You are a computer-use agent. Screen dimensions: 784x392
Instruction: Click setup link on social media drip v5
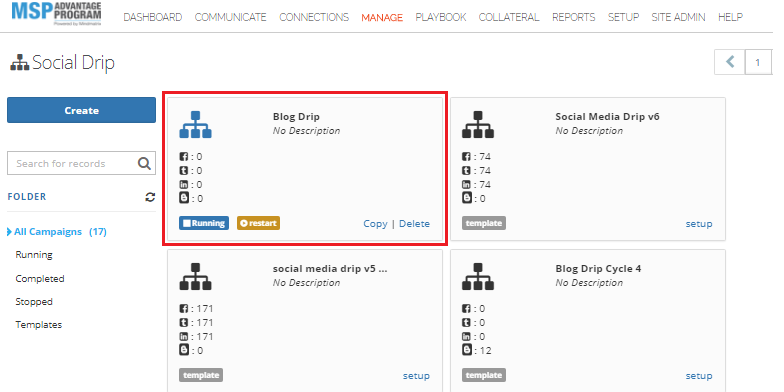point(416,376)
